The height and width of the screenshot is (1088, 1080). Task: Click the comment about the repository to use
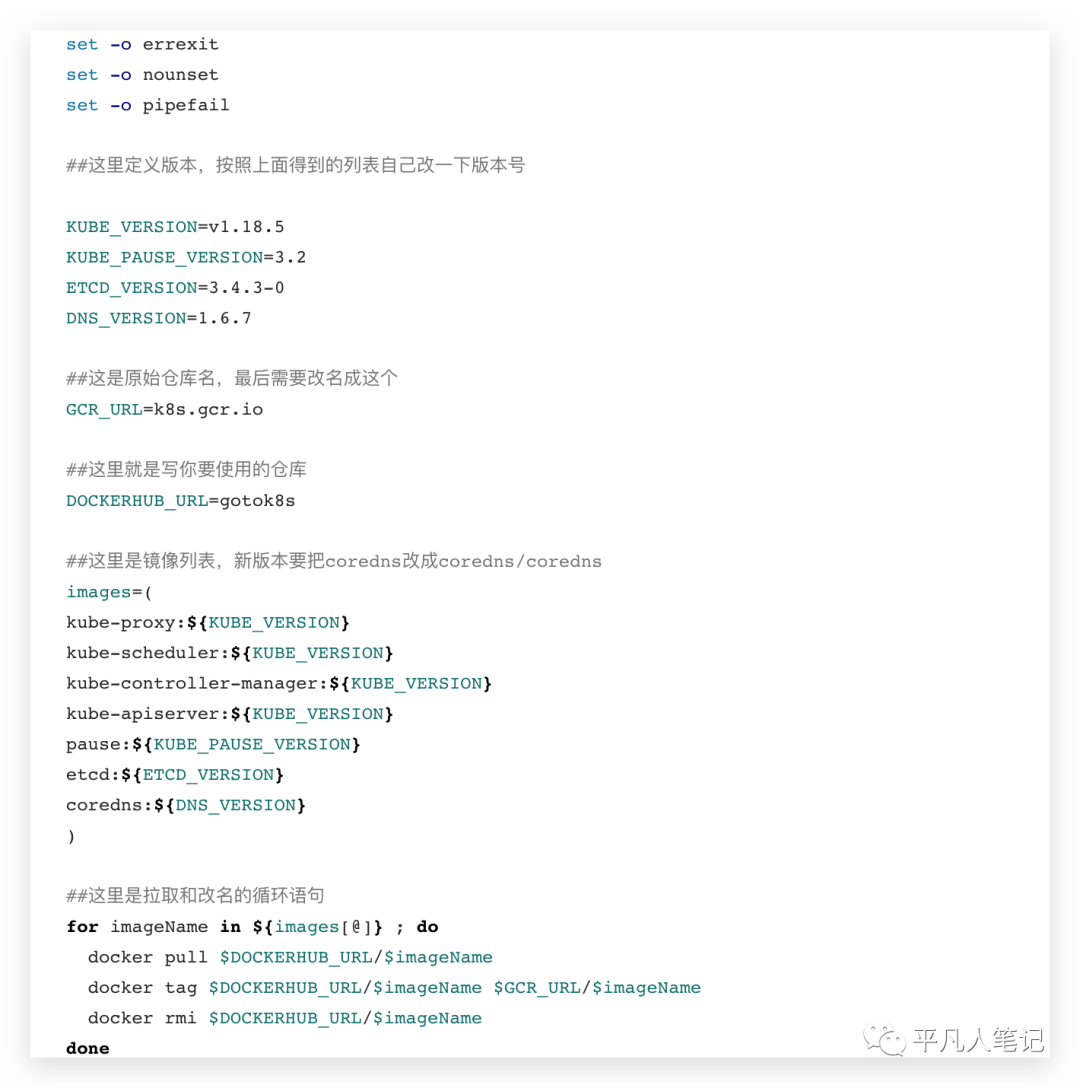pyautogui.click(x=186, y=470)
